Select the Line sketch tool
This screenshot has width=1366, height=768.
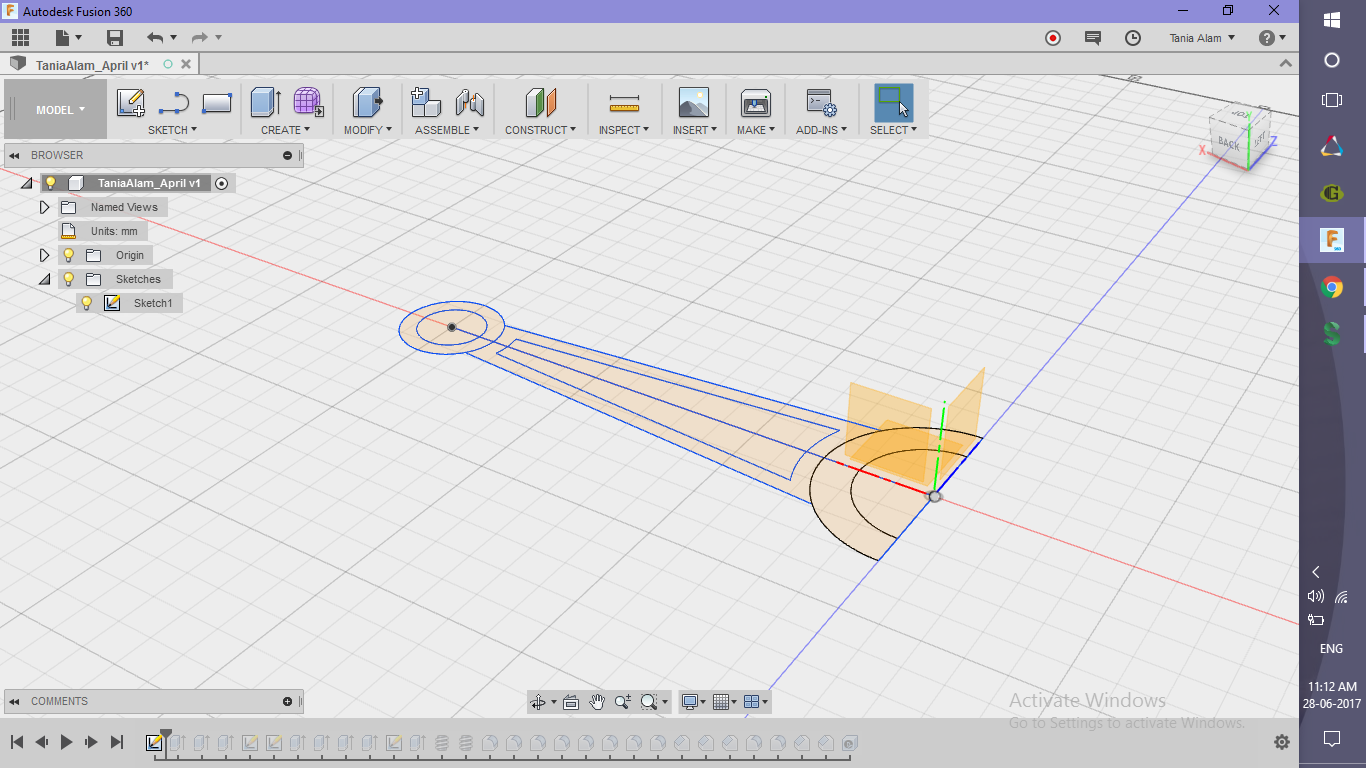(174, 102)
